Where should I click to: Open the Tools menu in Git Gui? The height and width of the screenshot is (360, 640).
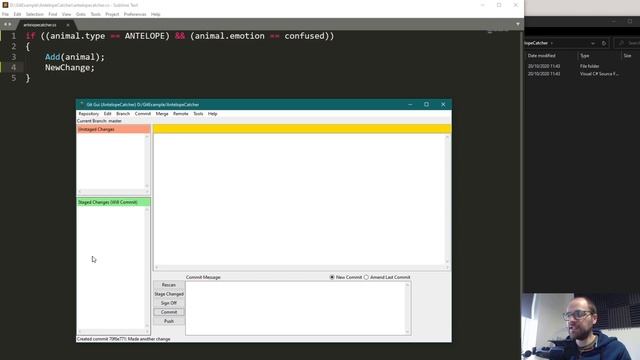click(x=198, y=114)
